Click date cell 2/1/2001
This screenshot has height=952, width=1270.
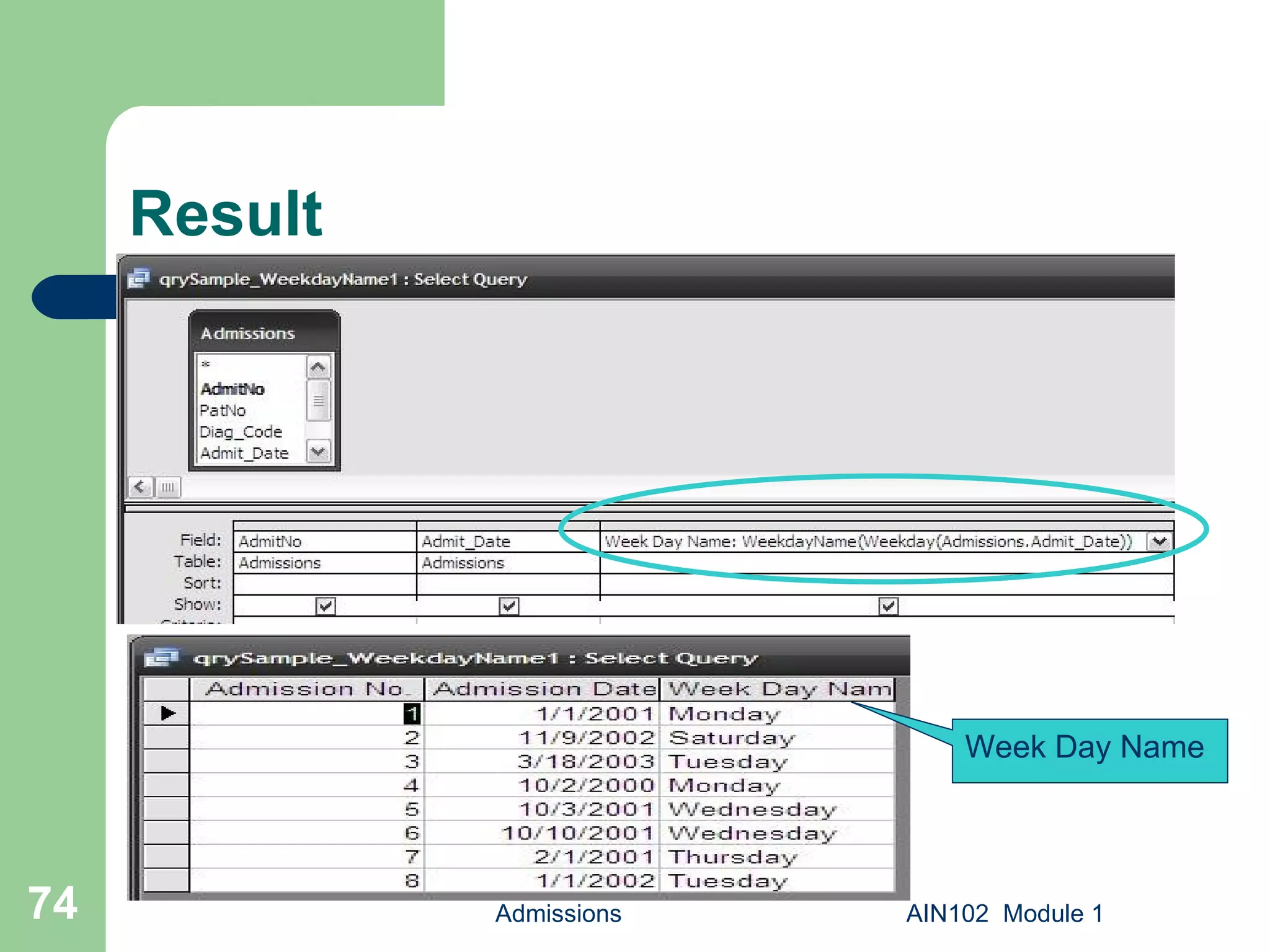pyautogui.click(x=542, y=857)
